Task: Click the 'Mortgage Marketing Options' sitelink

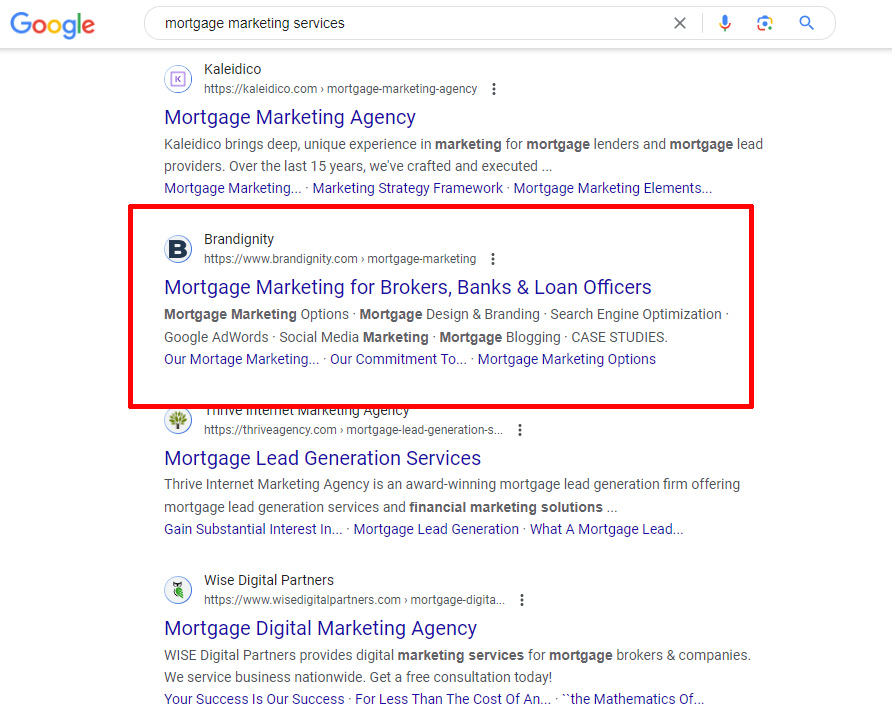Action: 567,360
